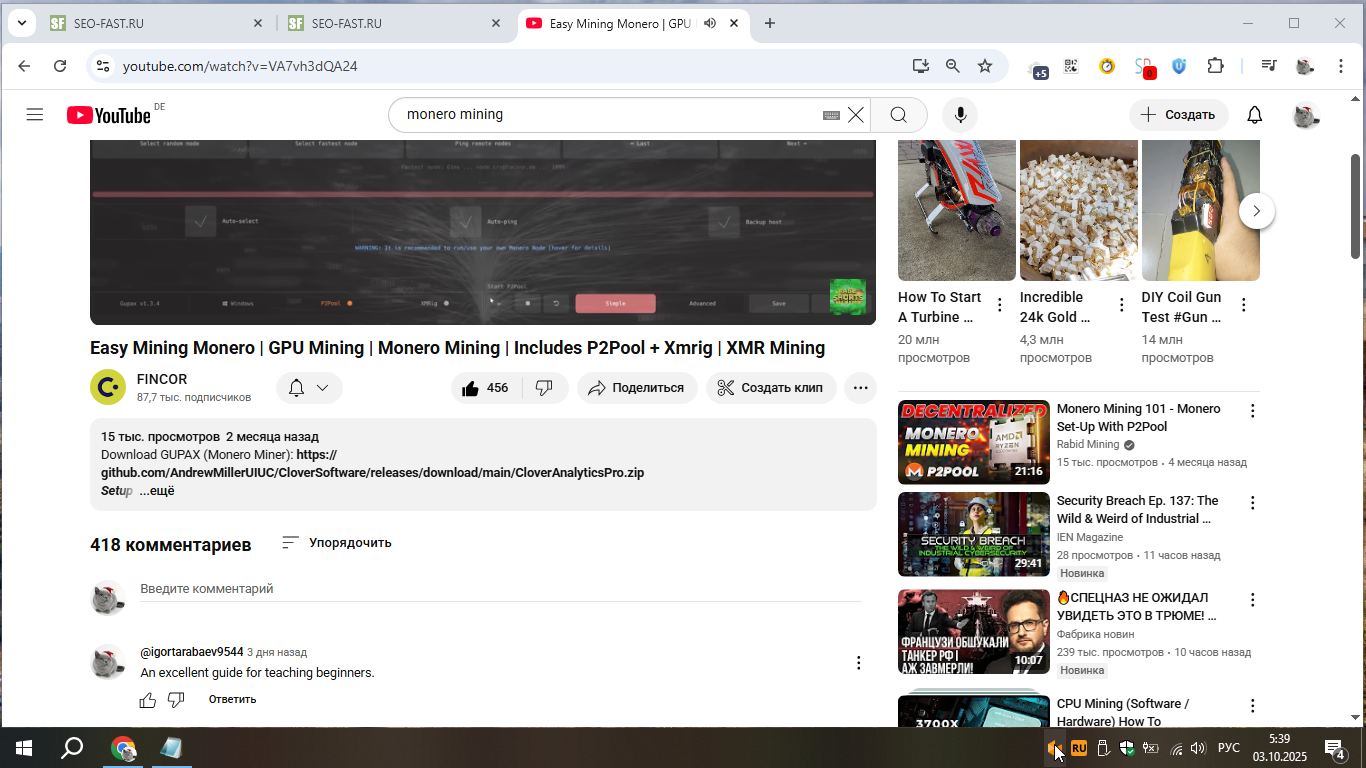Open FINCOR channel avatar
The height and width of the screenshot is (768, 1366).
108,387
